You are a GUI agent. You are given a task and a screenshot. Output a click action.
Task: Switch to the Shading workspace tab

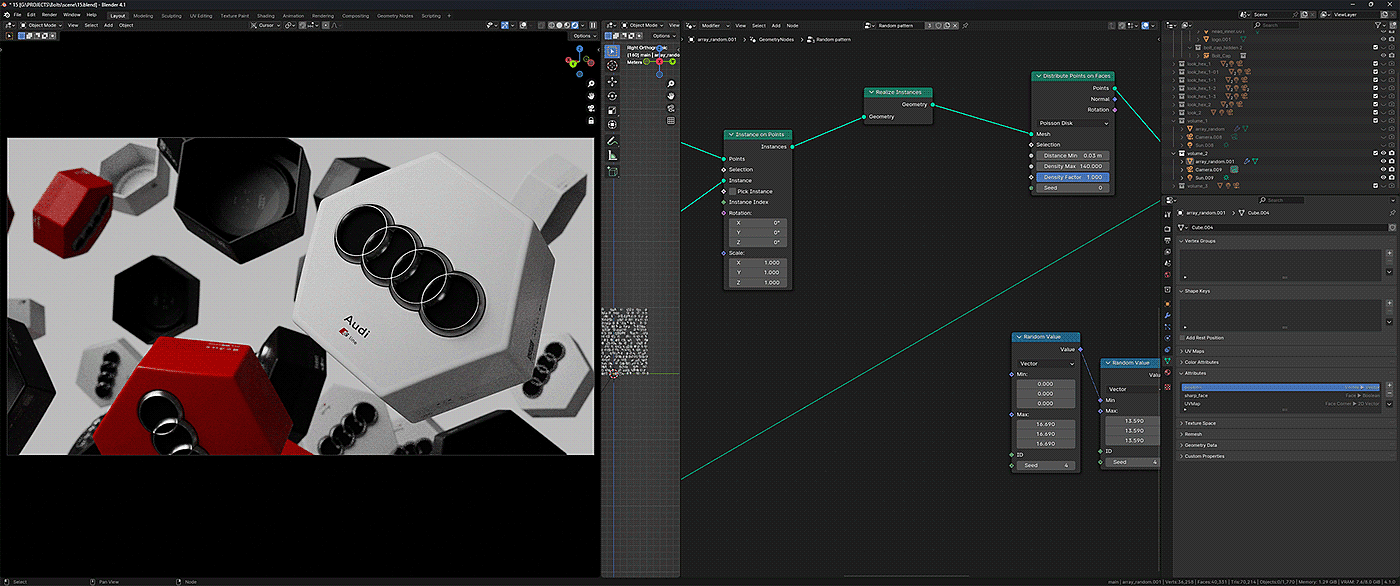click(265, 16)
